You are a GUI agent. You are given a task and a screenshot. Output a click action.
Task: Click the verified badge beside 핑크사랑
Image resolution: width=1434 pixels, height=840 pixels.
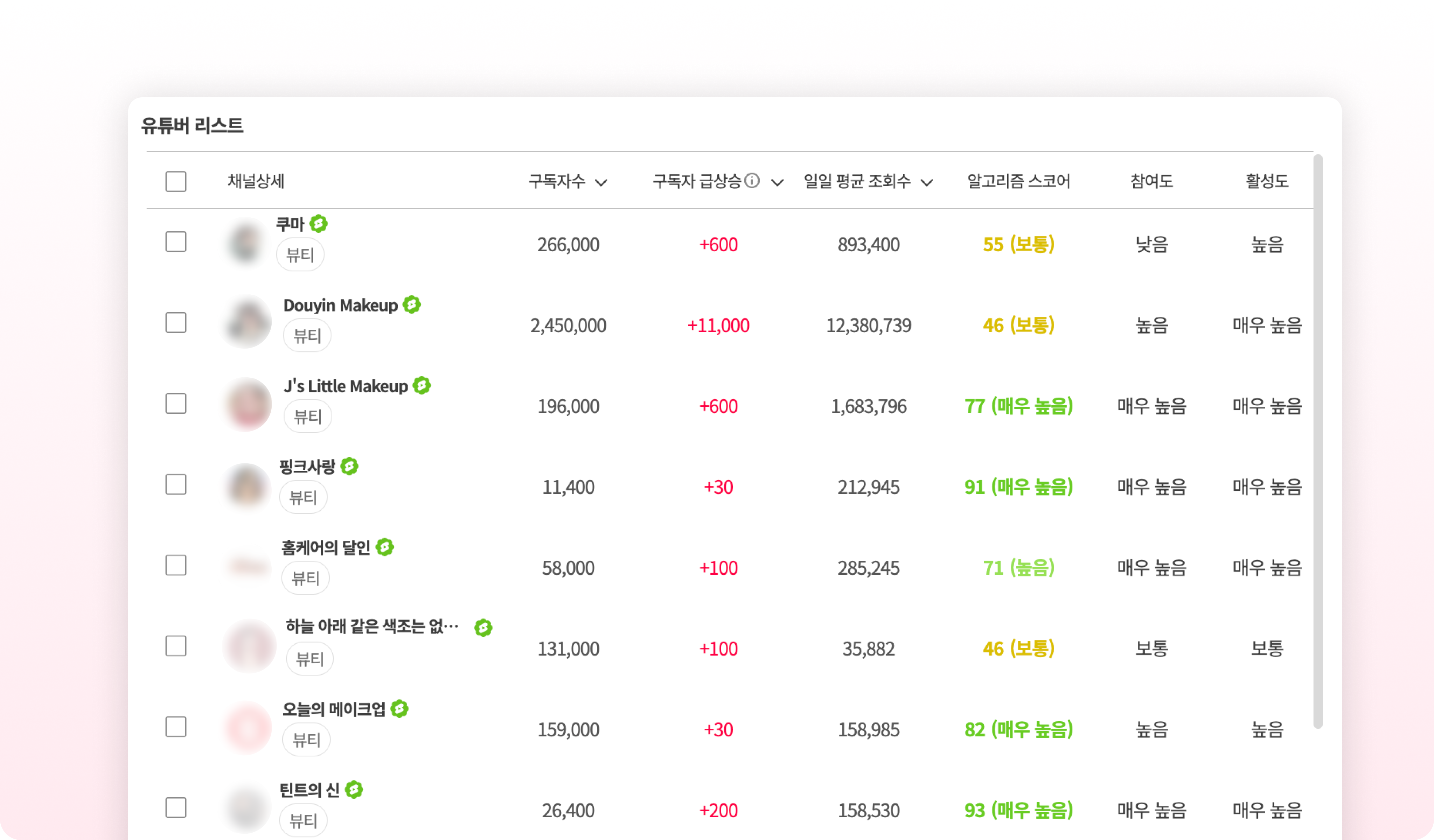tap(349, 466)
